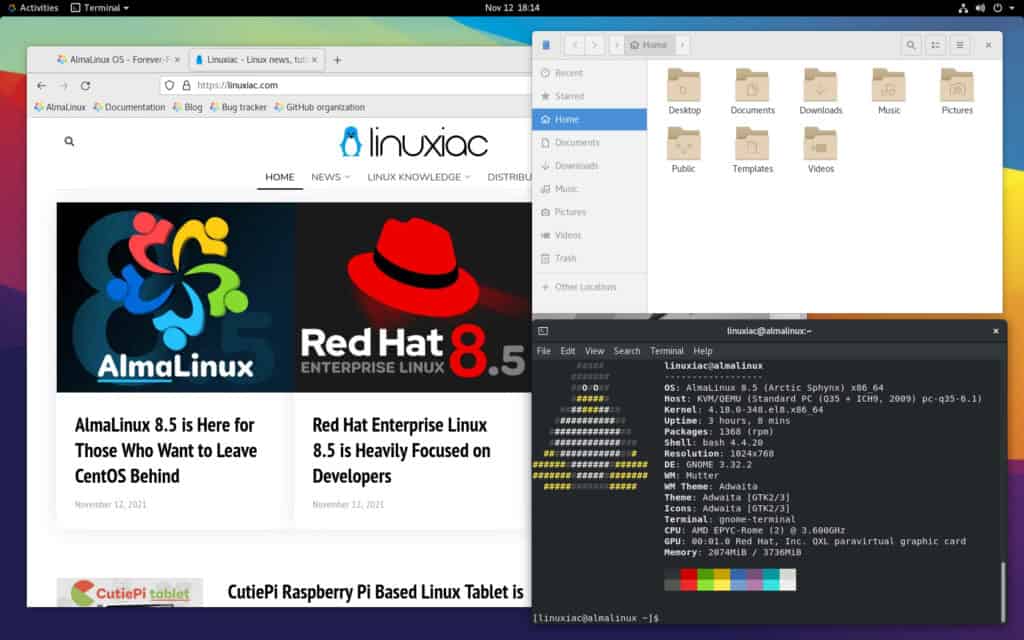Select Other Locations in Files sidebar
This screenshot has width=1024, height=640.
coord(590,287)
